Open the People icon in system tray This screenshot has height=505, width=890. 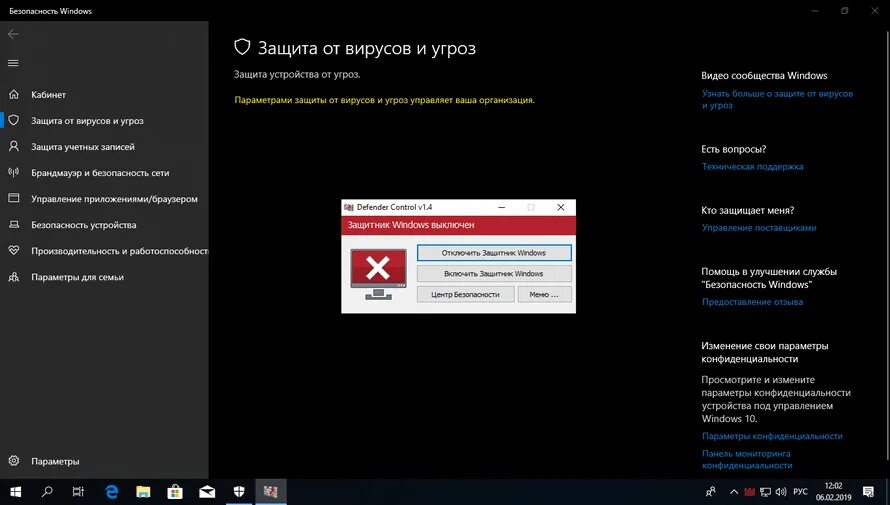[x=710, y=492]
